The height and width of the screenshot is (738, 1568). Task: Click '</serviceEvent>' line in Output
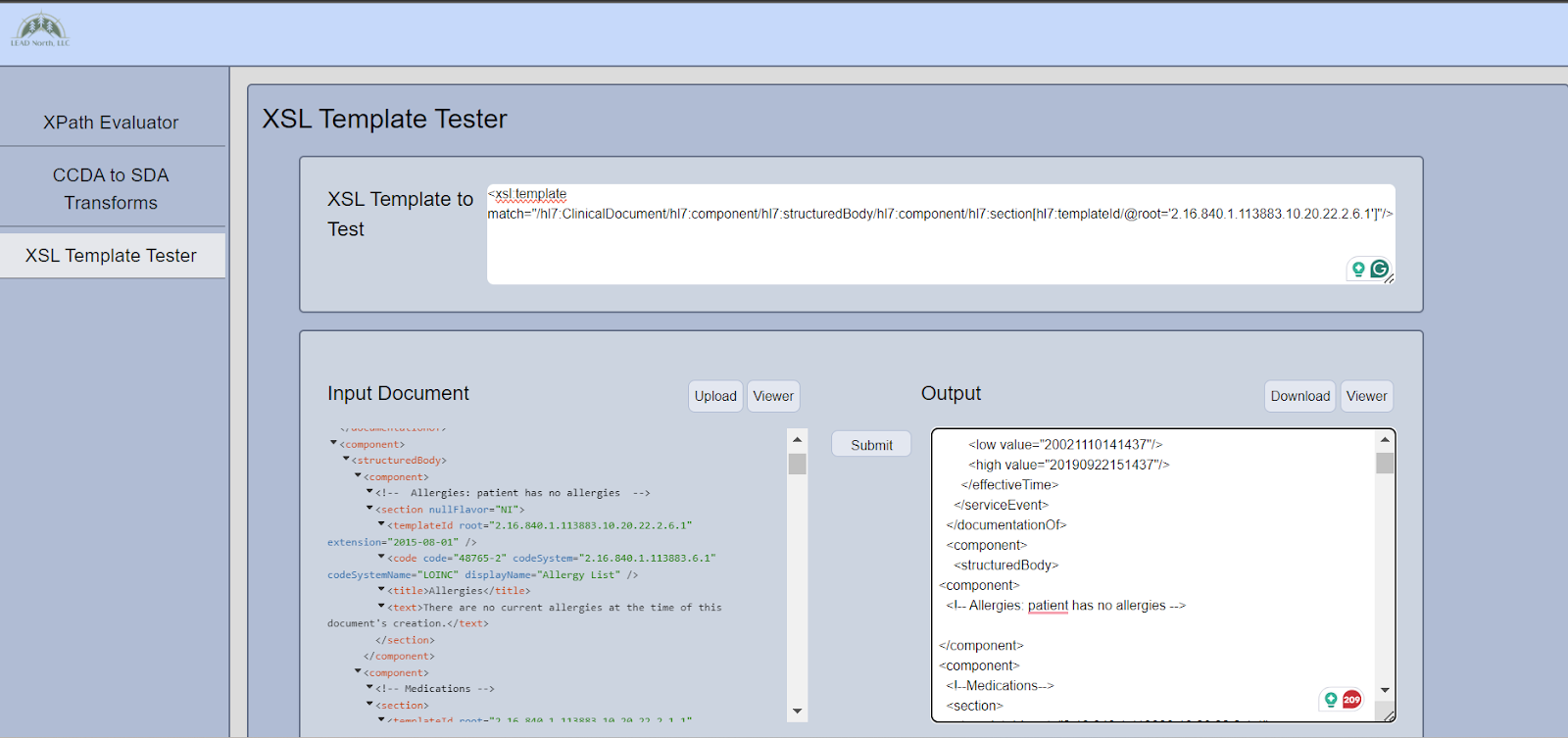[x=1001, y=505]
